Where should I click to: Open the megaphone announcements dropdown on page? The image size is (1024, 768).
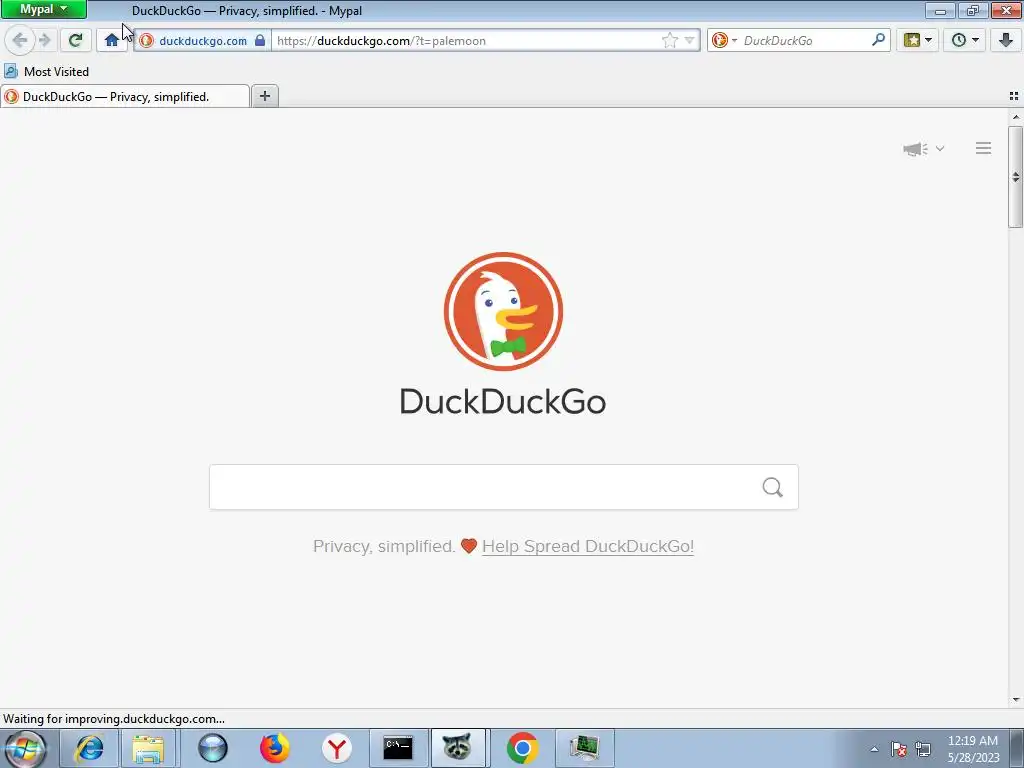pos(923,149)
